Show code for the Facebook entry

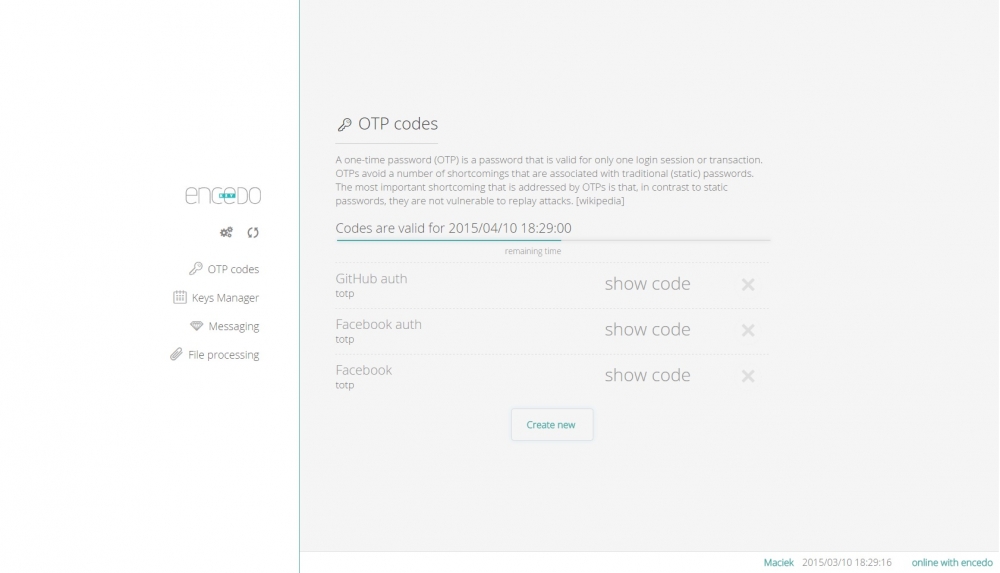(x=647, y=375)
